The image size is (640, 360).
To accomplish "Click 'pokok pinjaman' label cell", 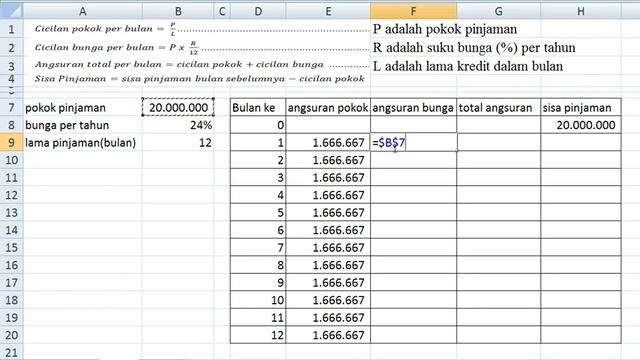I will (x=83, y=108).
